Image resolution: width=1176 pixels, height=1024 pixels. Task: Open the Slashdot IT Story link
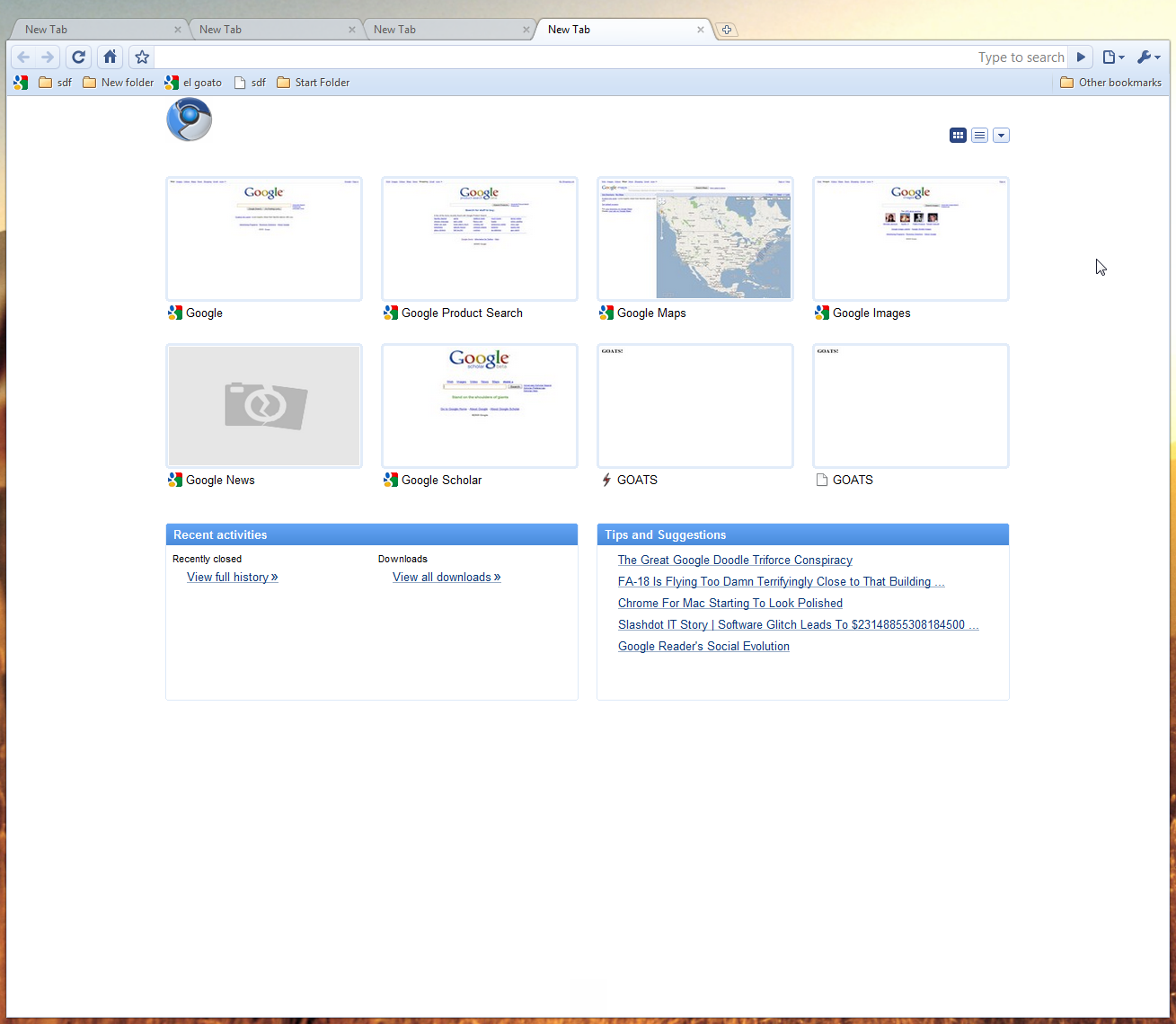tap(799, 625)
